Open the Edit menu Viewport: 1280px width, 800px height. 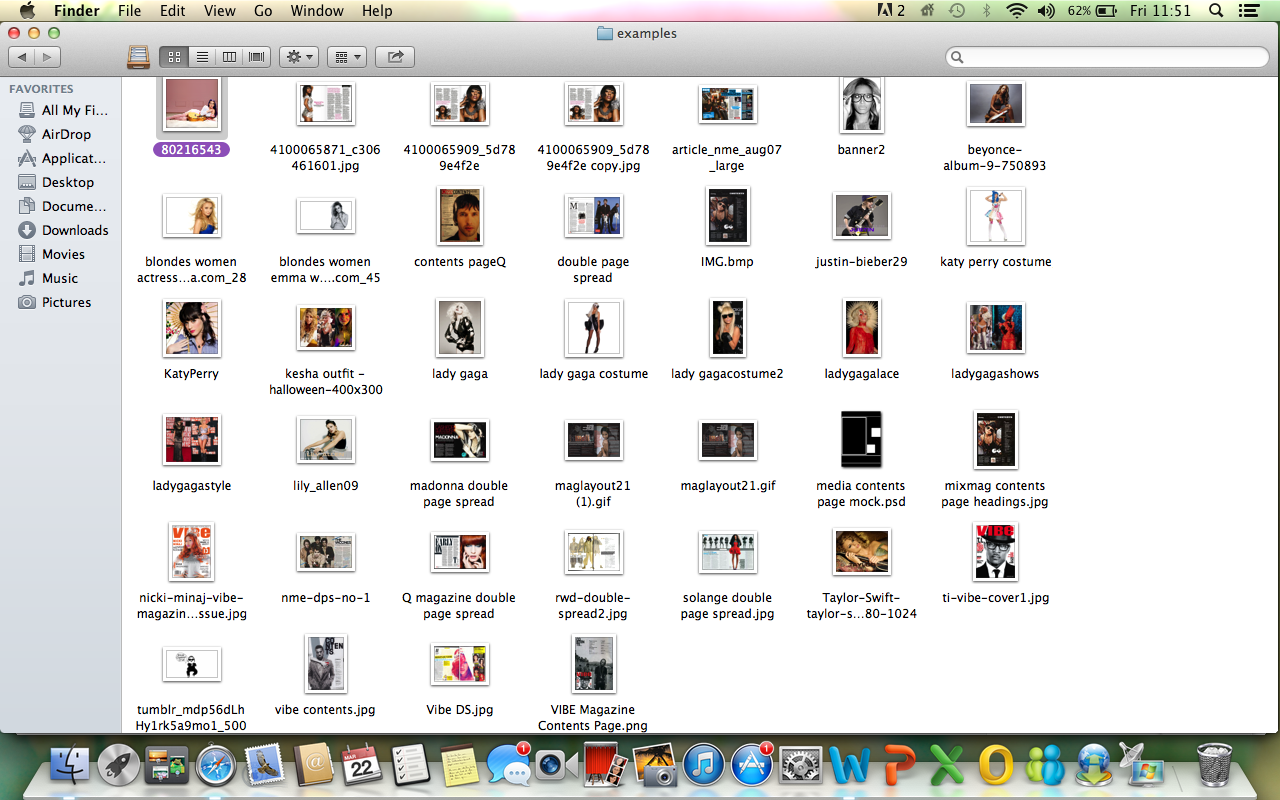(x=173, y=11)
